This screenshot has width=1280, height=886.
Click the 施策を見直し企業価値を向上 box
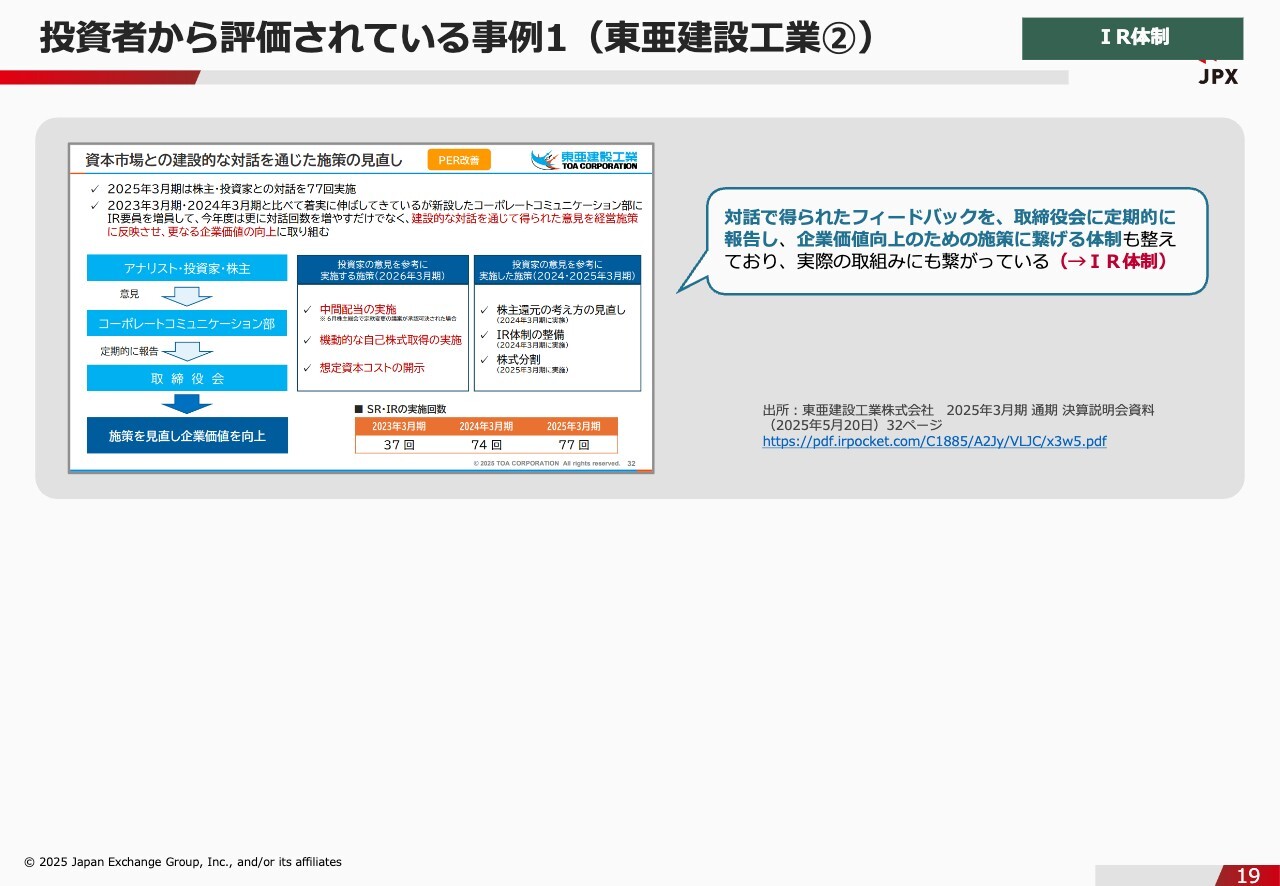[x=187, y=436]
